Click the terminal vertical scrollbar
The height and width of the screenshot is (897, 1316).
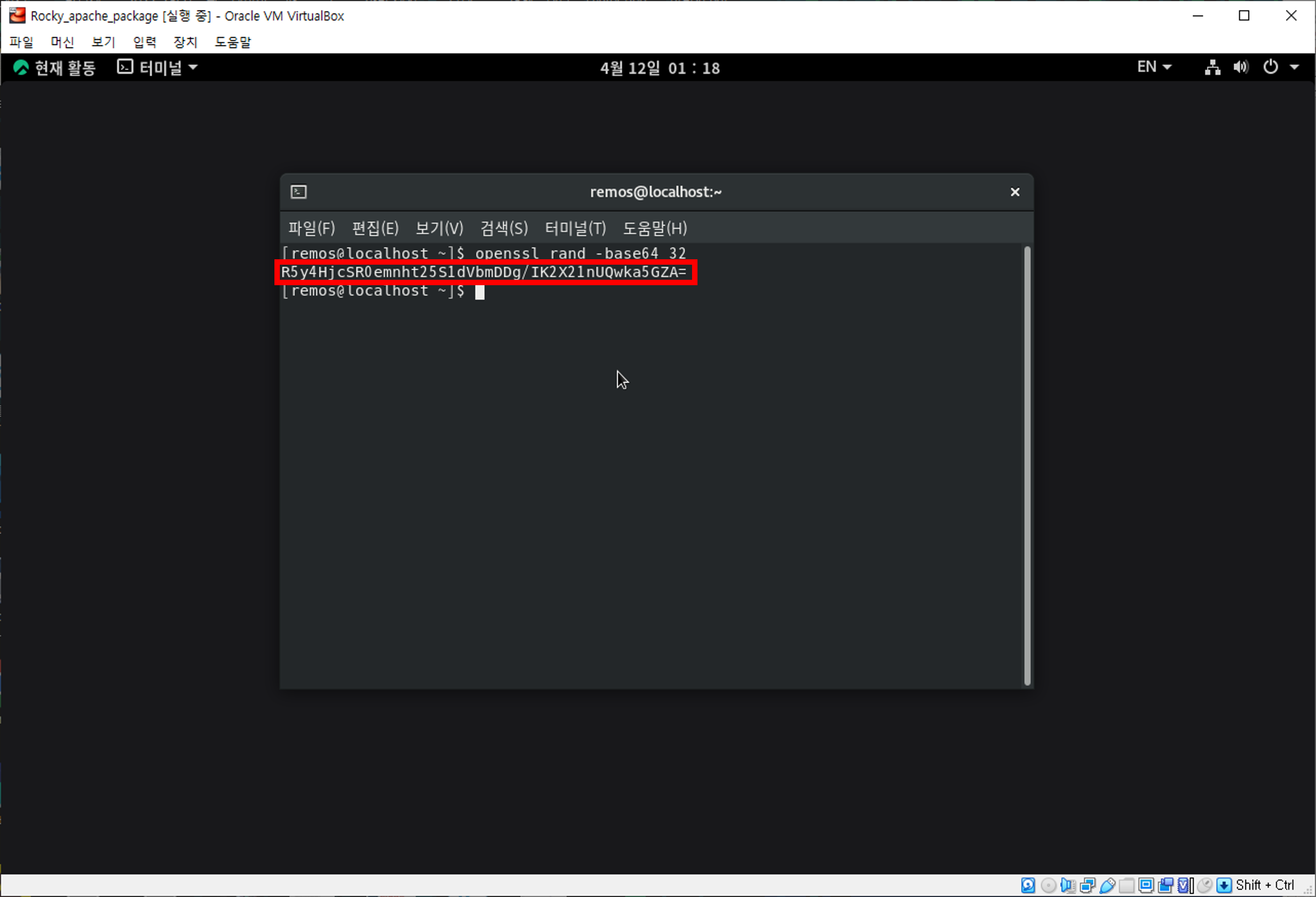[1027, 466]
